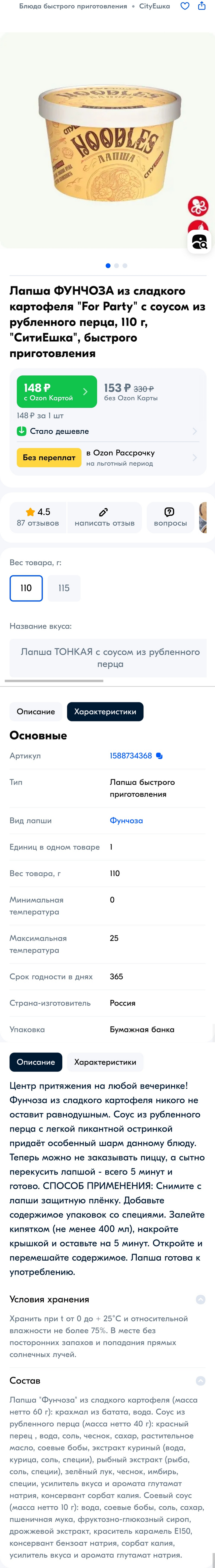This screenshot has width=215, height=1568.
Task: Collapse the "Состав" section
Action: (x=200, y=1381)
